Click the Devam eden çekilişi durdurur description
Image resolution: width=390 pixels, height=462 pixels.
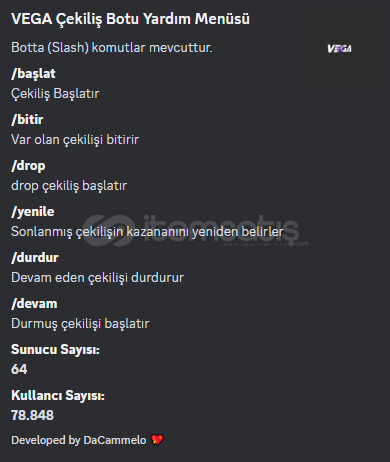97,278
